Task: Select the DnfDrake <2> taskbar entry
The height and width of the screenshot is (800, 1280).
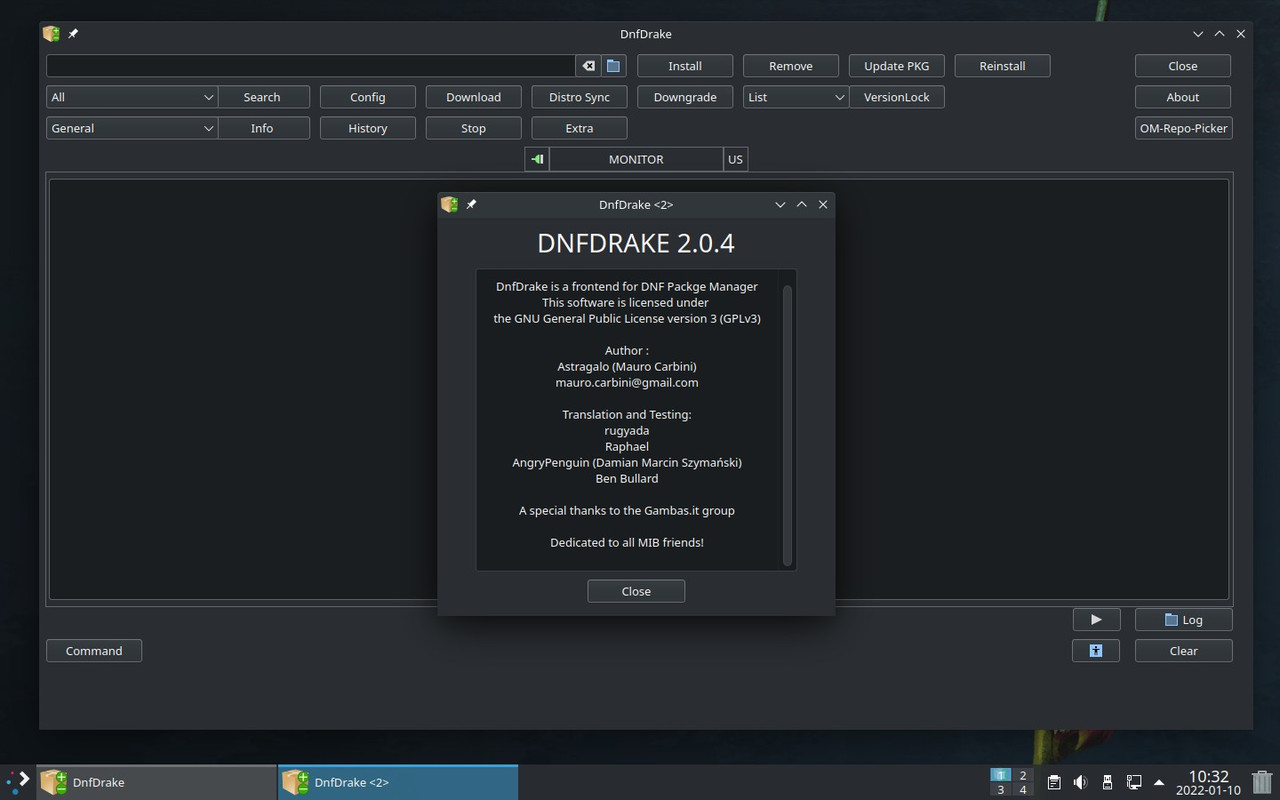Action: pyautogui.click(x=398, y=782)
